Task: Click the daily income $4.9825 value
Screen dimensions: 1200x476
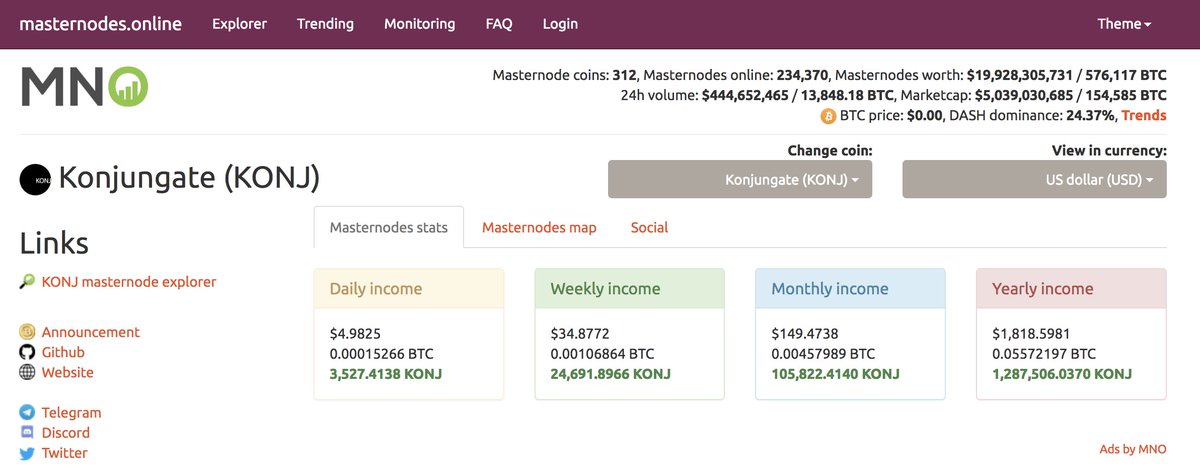Action: click(x=354, y=333)
